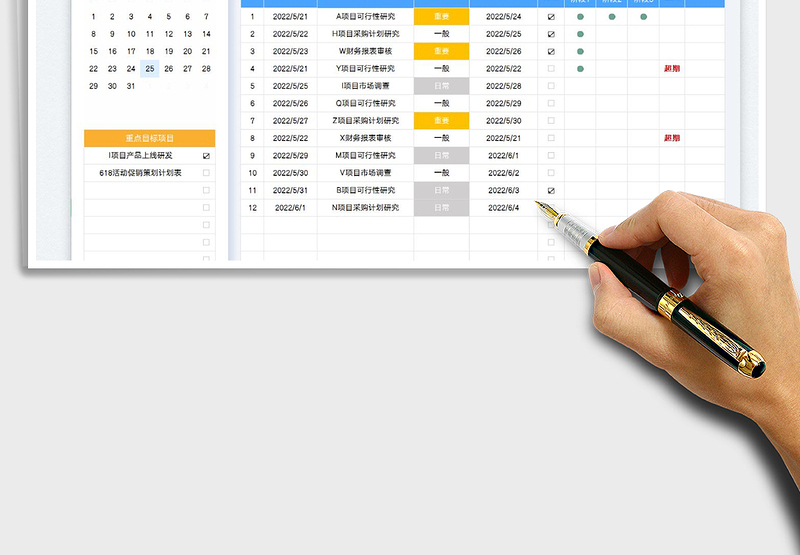Screen dimensions: 800x555
Task: Toggle the checkbox for B项目可行性研究
Action: click(551, 190)
